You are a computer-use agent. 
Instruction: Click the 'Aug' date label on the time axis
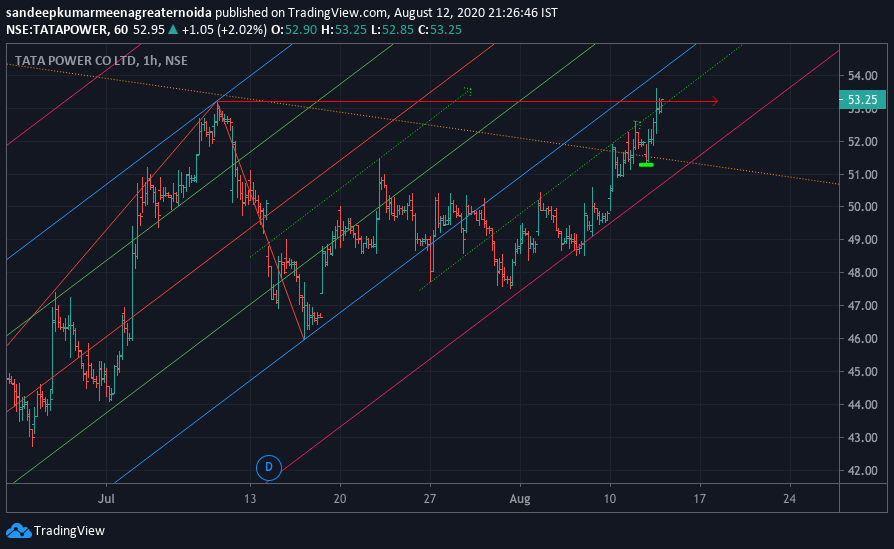[519, 499]
